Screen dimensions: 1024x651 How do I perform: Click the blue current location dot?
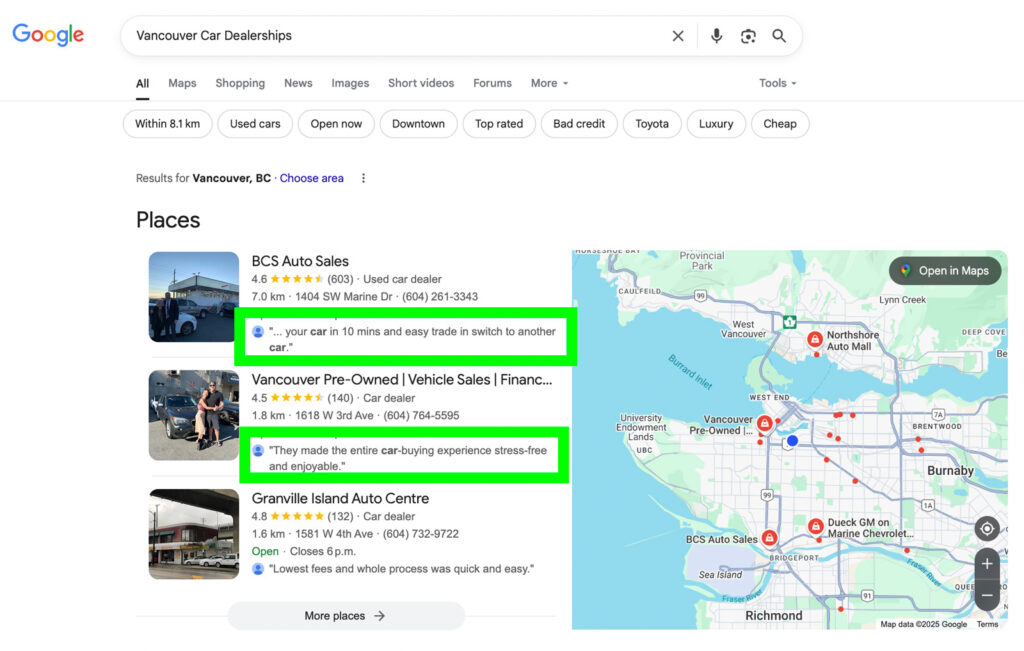tap(792, 441)
